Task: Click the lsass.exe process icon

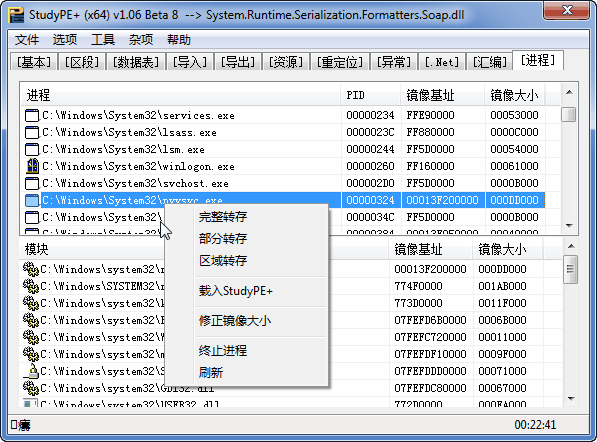Action: (32, 132)
